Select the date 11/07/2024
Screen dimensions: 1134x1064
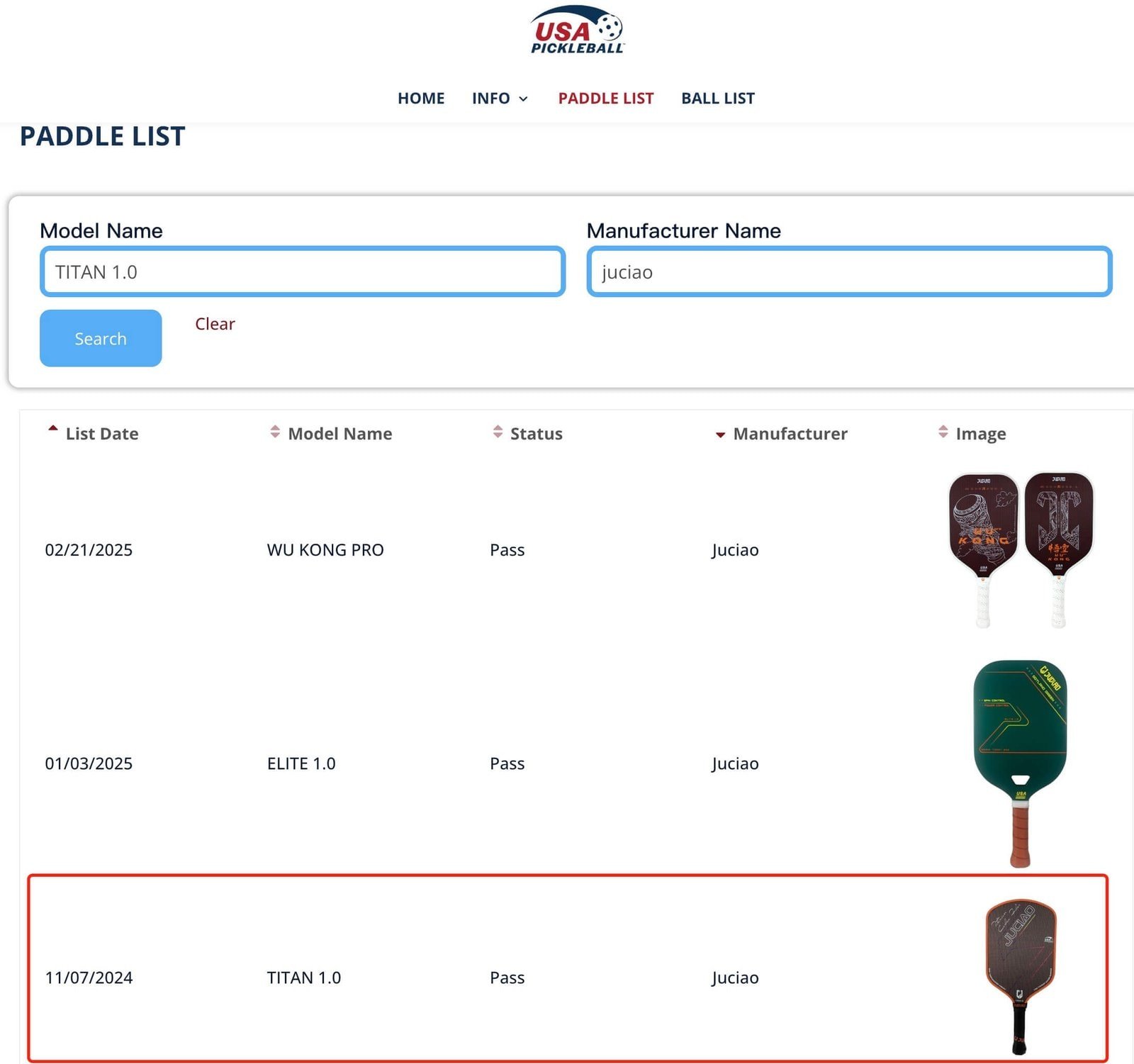pos(89,978)
